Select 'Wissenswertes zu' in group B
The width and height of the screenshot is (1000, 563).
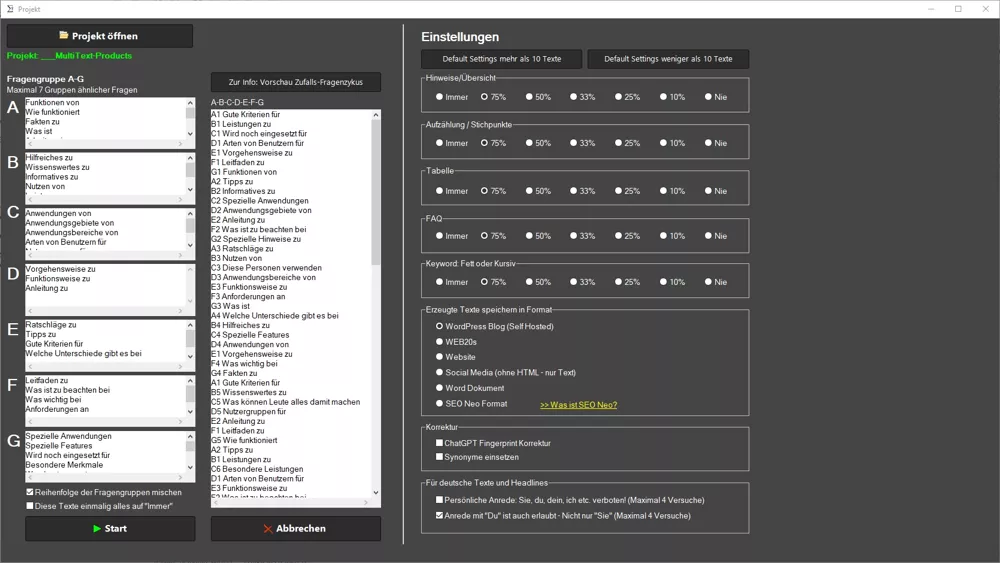[x=57, y=167]
